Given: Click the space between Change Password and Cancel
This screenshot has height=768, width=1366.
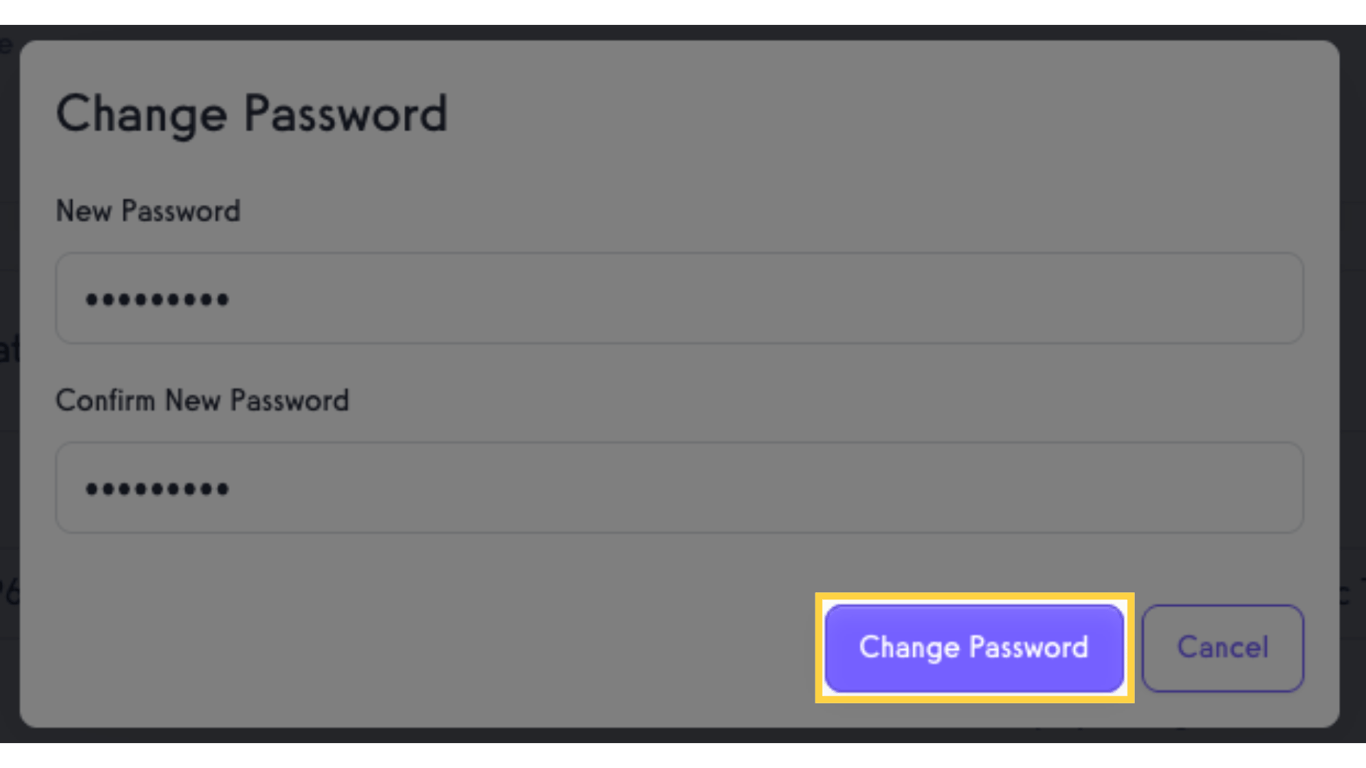Looking at the screenshot, I should click(1141, 648).
